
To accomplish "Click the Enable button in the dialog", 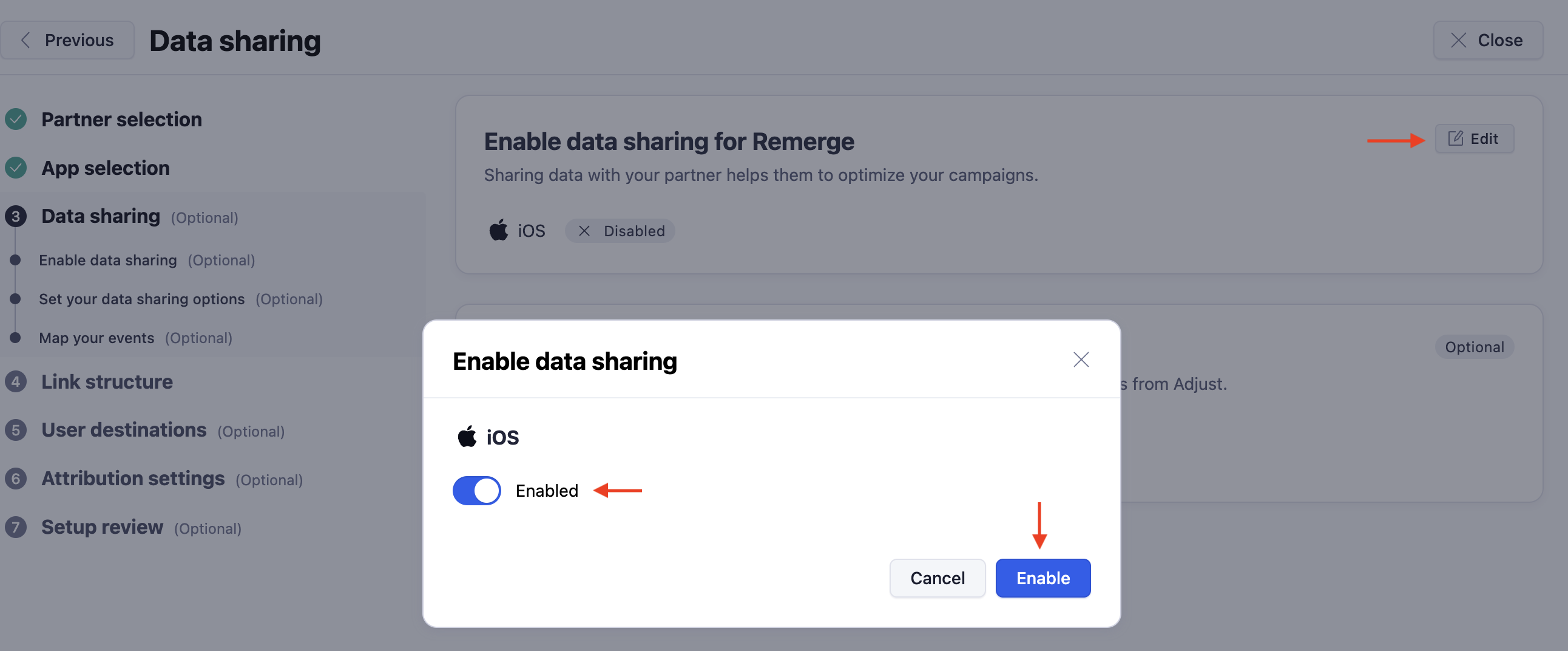I will [x=1043, y=578].
